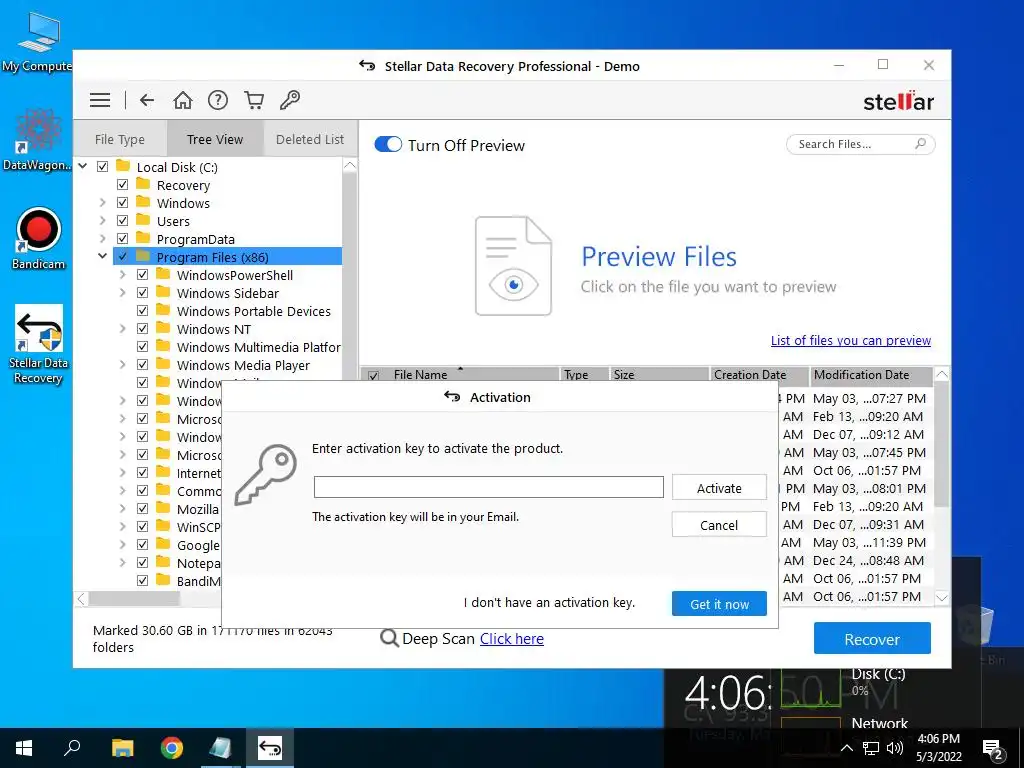Uncheck the ProgramData folder checkbox
This screenshot has height=768, width=1024.
pos(122,238)
